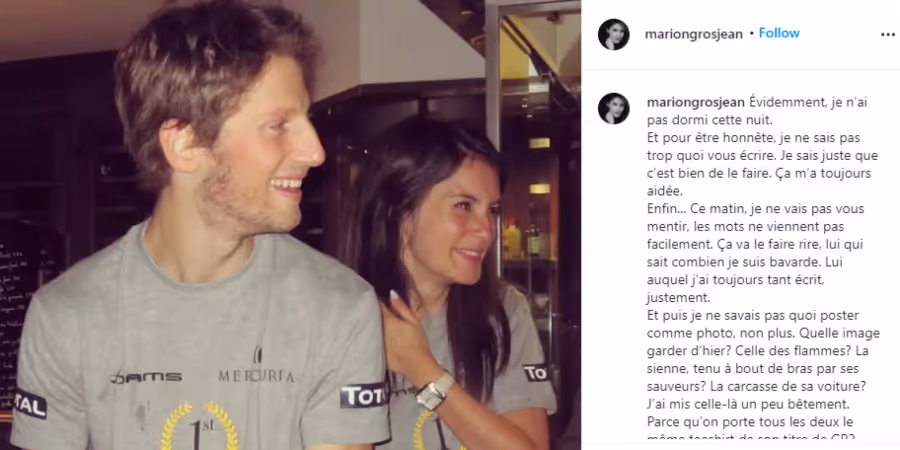The image size is (900, 450).
Task: Click the wristwatch on the woman's arm
Action: (435, 391)
